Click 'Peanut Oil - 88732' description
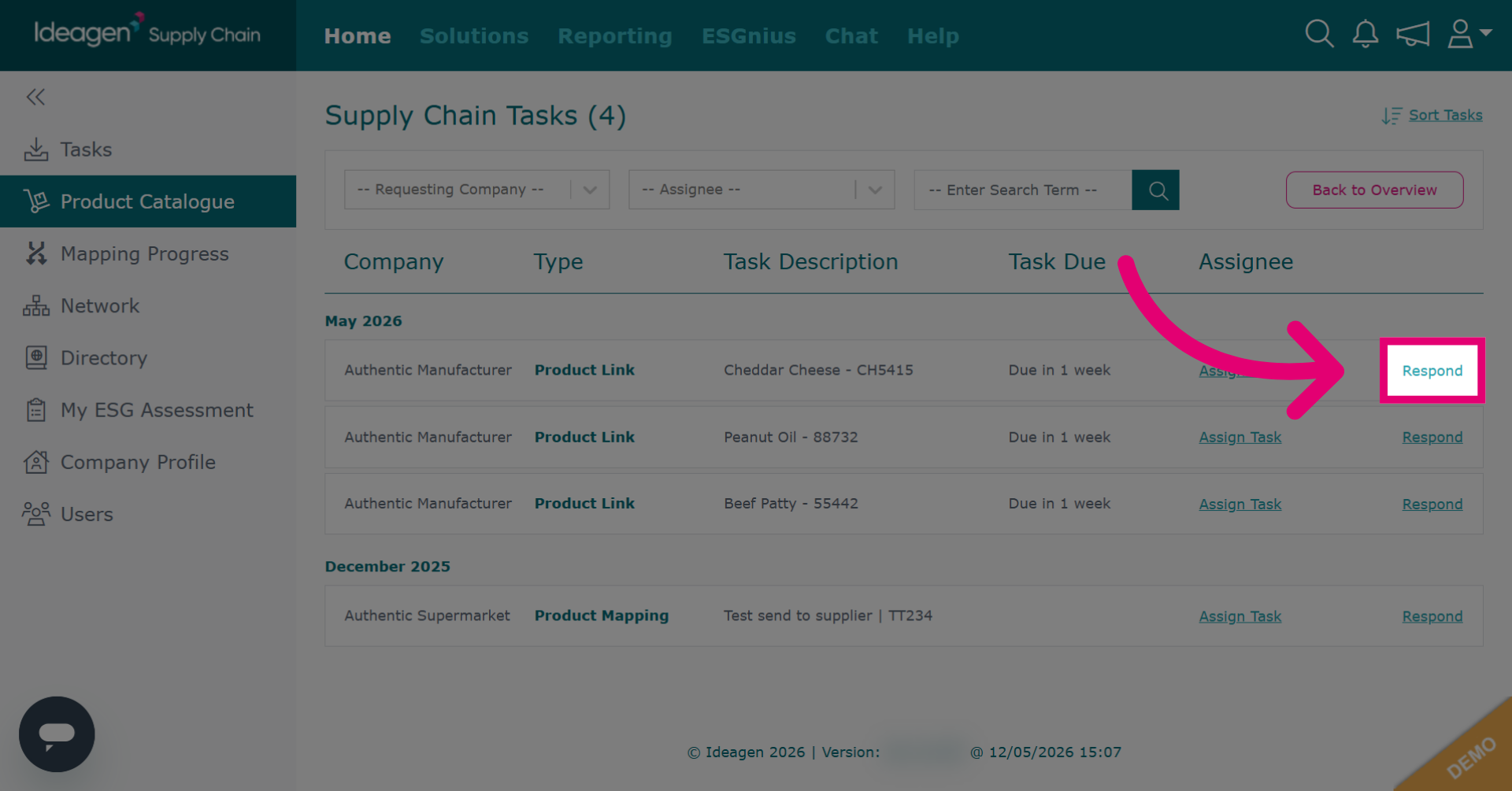This screenshot has height=791, width=1512. [791, 437]
